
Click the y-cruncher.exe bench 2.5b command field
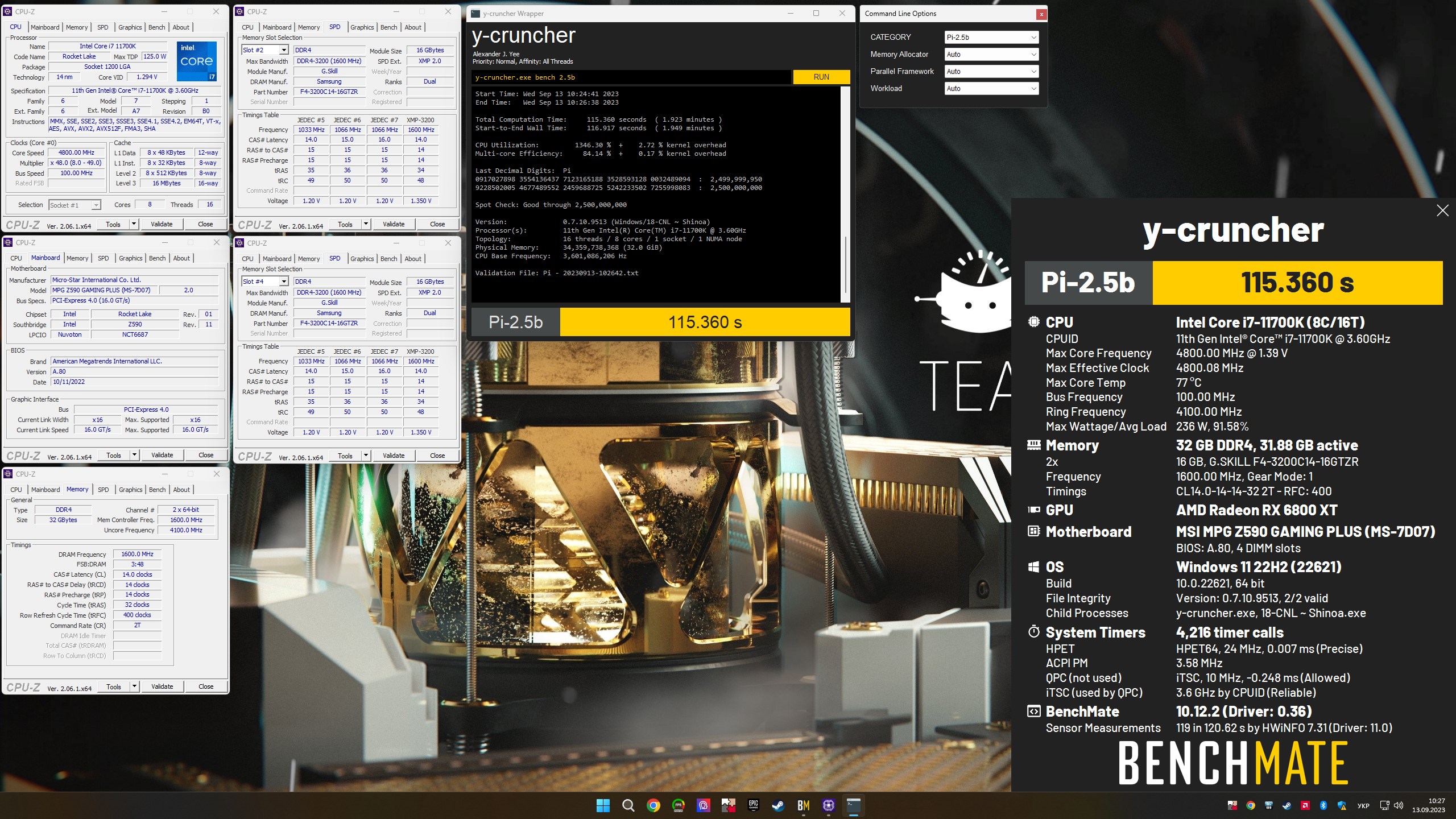click(631, 77)
